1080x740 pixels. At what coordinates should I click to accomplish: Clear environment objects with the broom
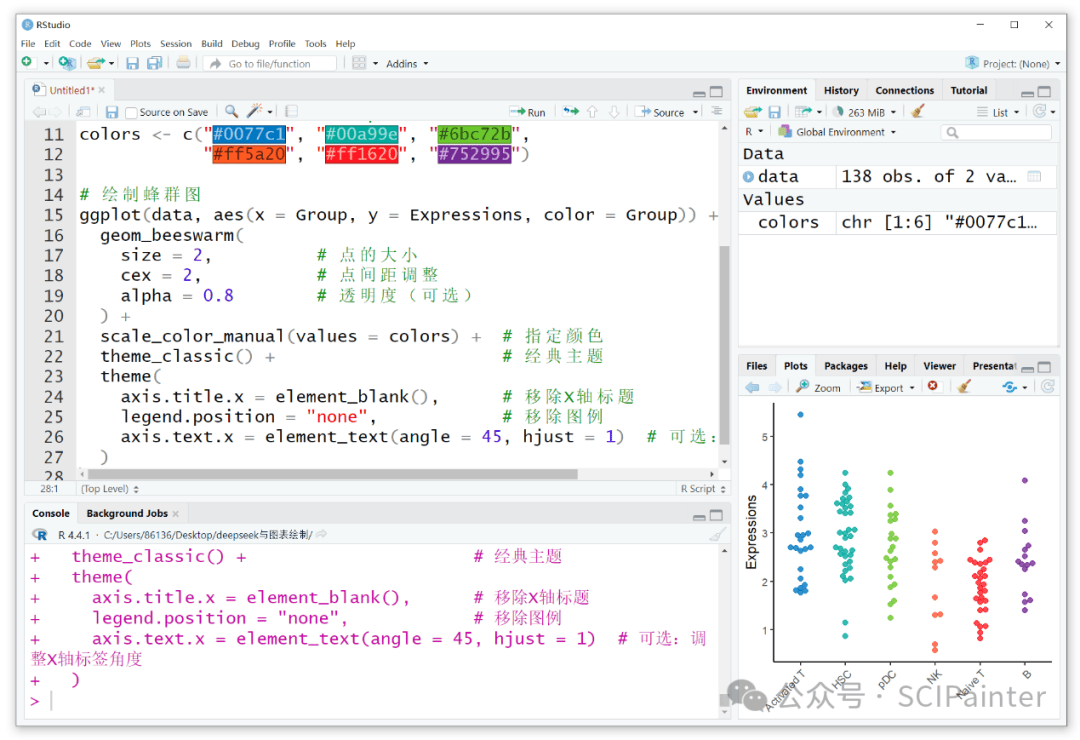(917, 112)
